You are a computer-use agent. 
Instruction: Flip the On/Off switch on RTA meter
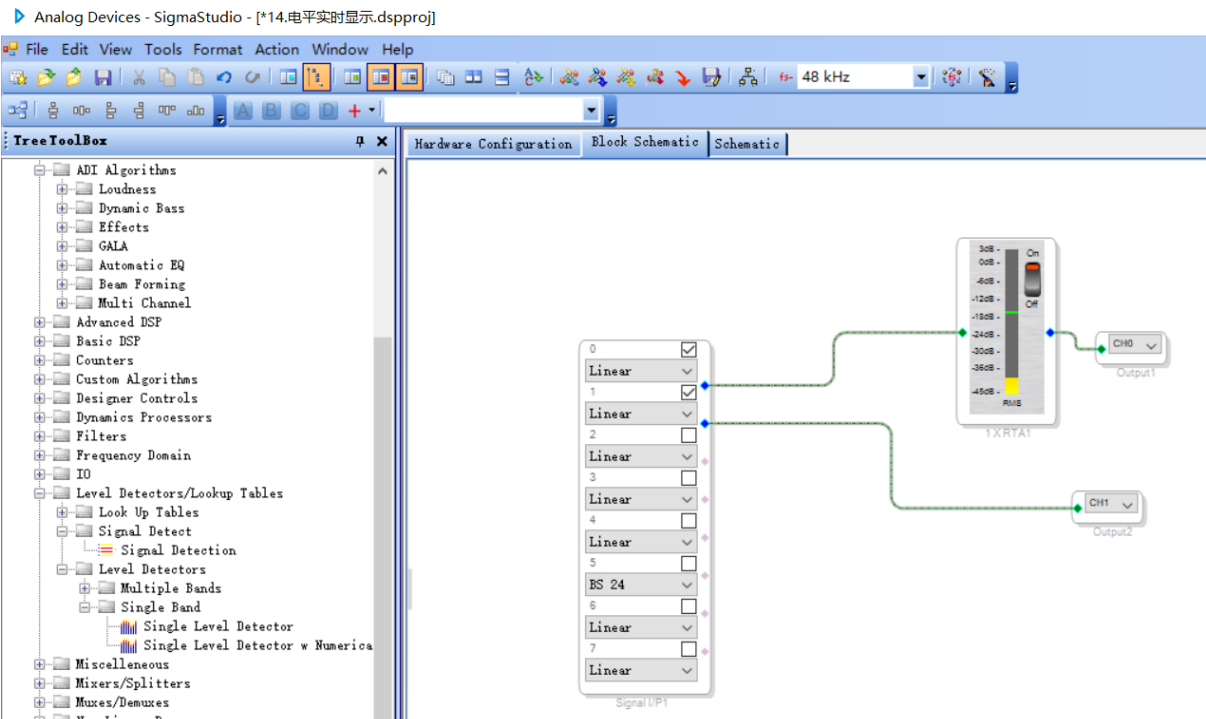click(1032, 278)
